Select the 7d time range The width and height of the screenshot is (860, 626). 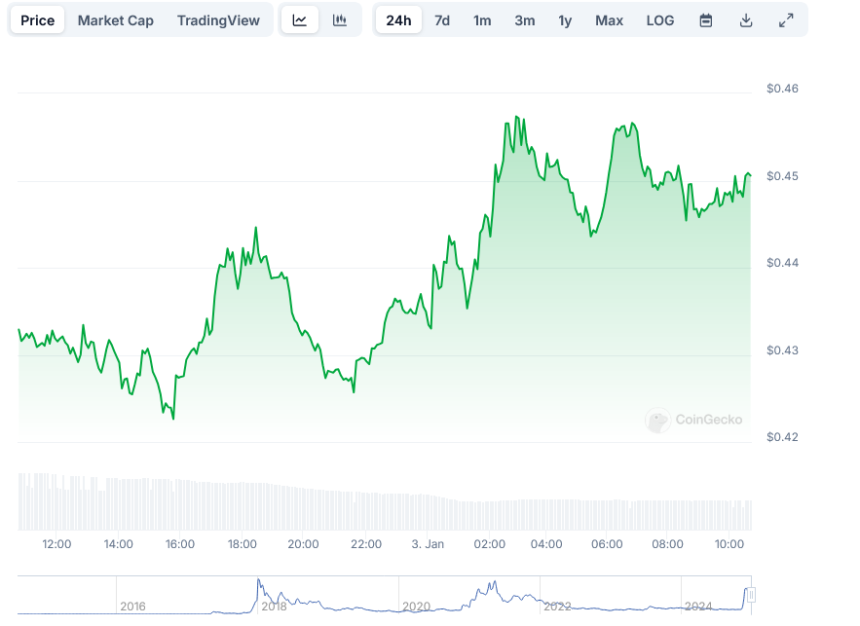(442, 20)
